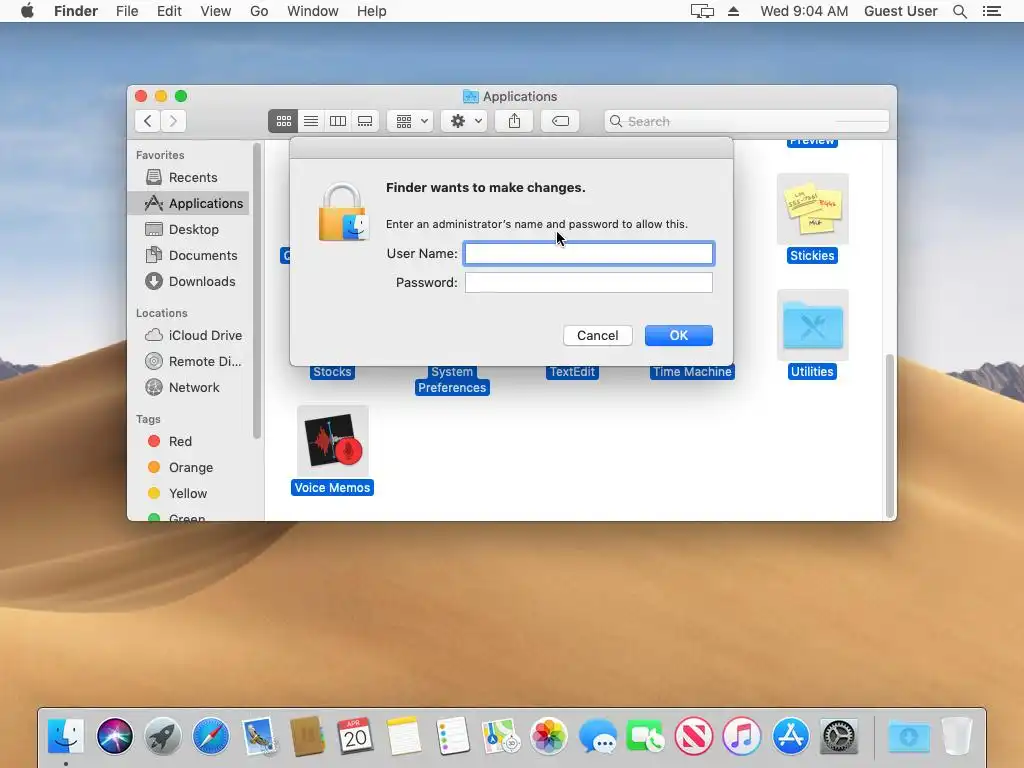Open Maps from the Dock
The width and height of the screenshot is (1024, 768).
(x=500, y=736)
